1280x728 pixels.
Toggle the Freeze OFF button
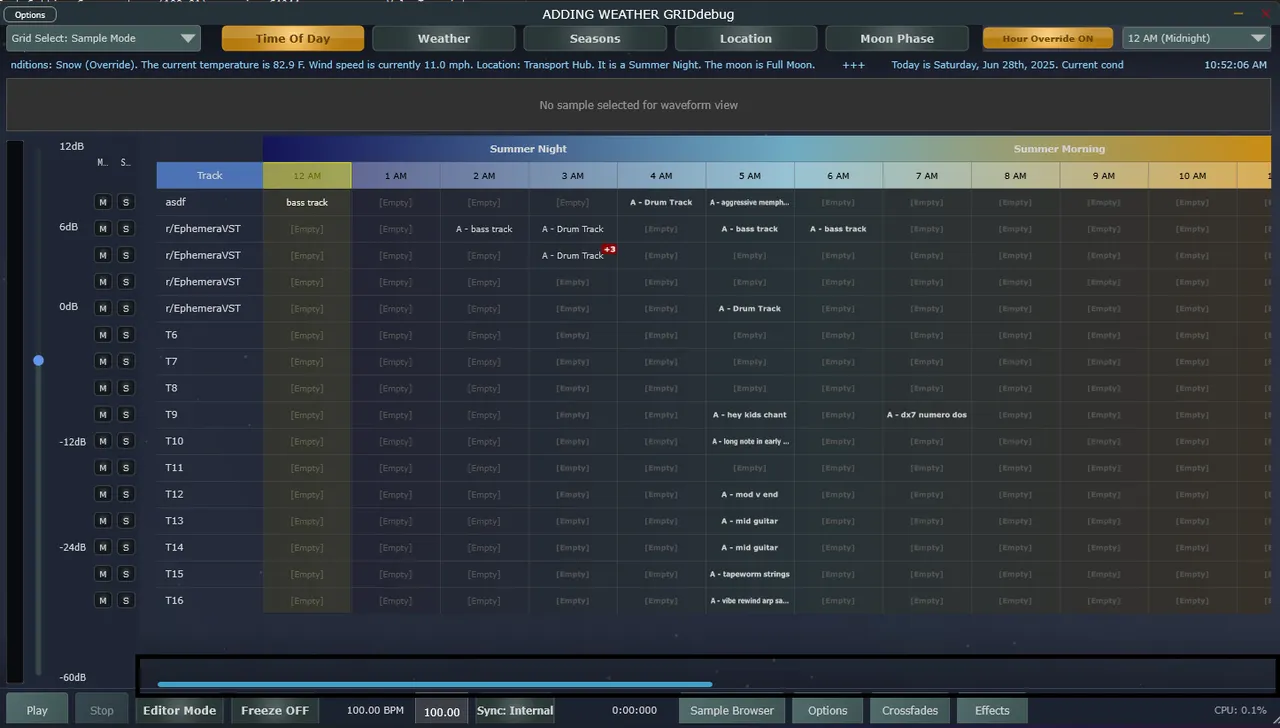pyautogui.click(x=275, y=711)
